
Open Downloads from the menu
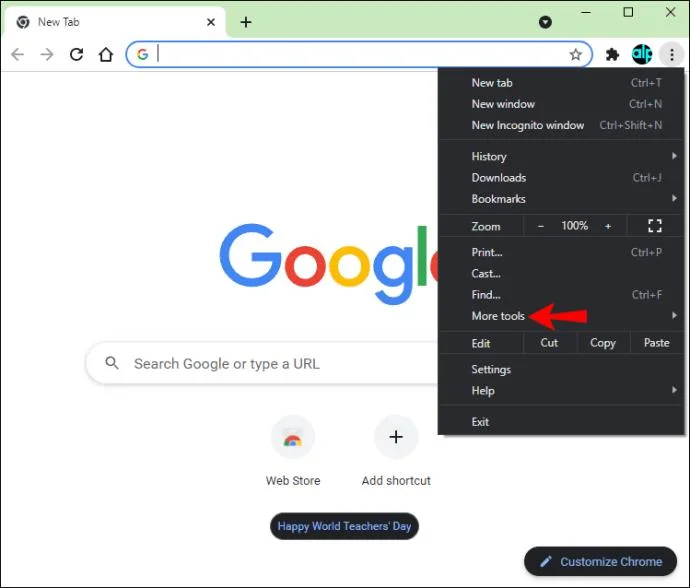pyautogui.click(x=562, y=177)
